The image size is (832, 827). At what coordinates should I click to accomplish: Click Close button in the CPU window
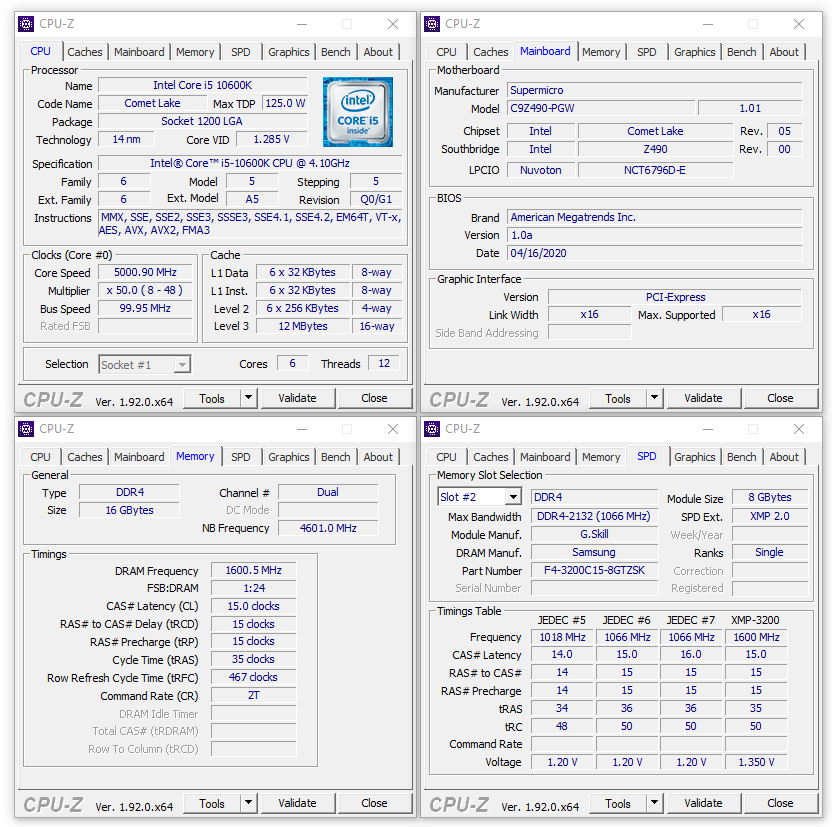click(x=375, y=398)
